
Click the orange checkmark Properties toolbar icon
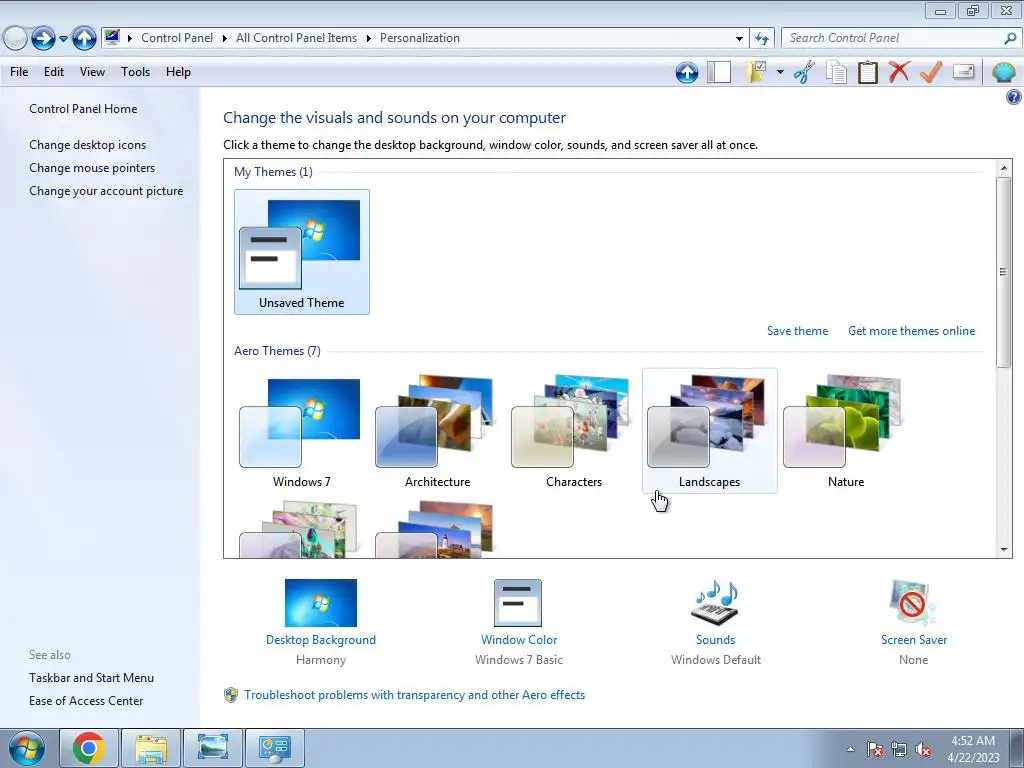pos(931,72)
